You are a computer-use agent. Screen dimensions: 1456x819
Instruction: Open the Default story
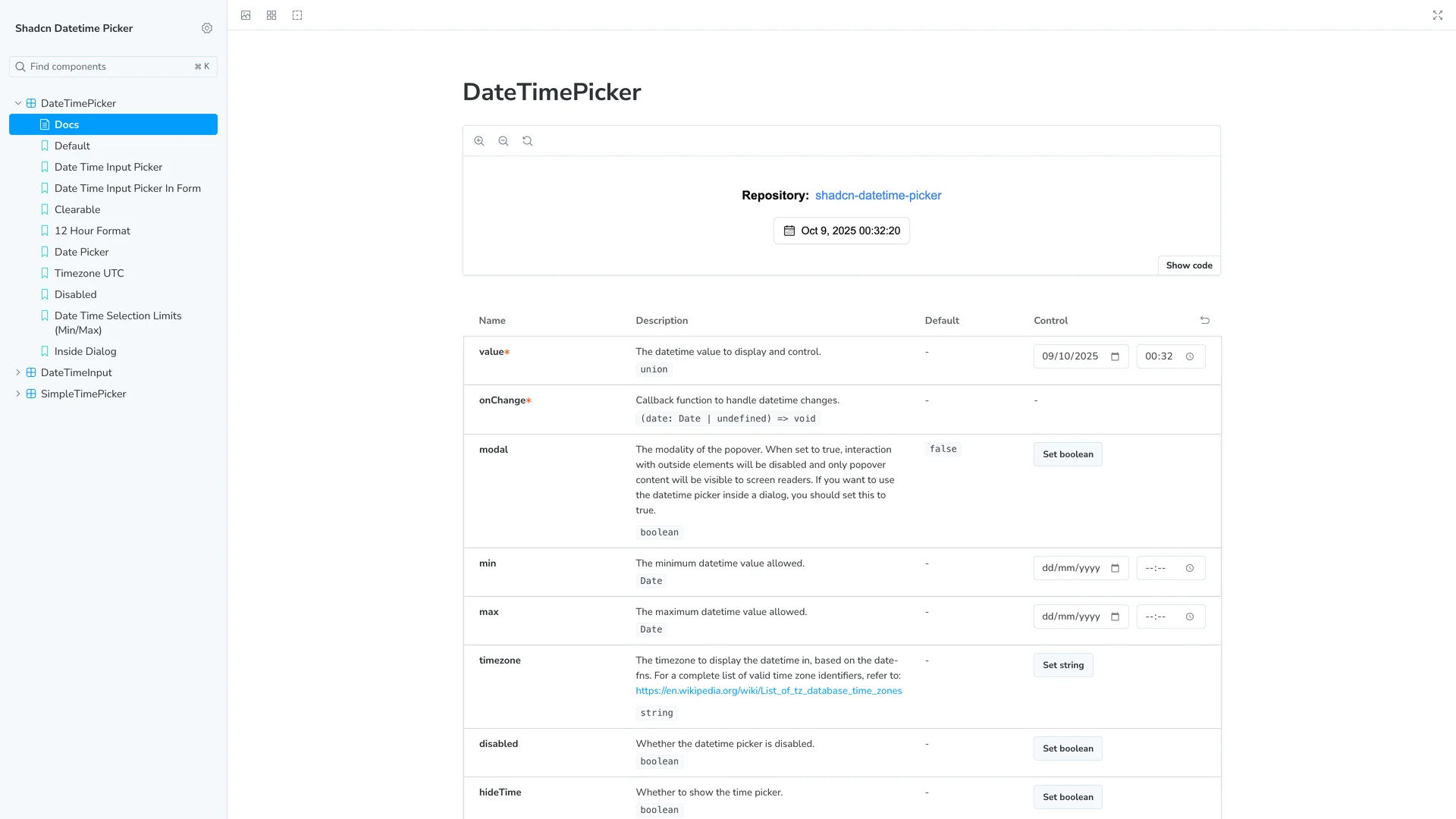tap(113, 146)
